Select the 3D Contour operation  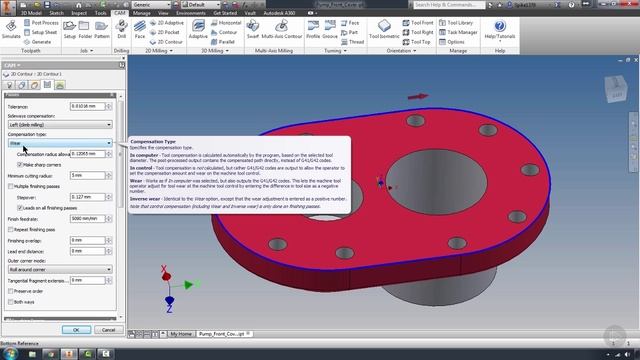tap(224, 32)
